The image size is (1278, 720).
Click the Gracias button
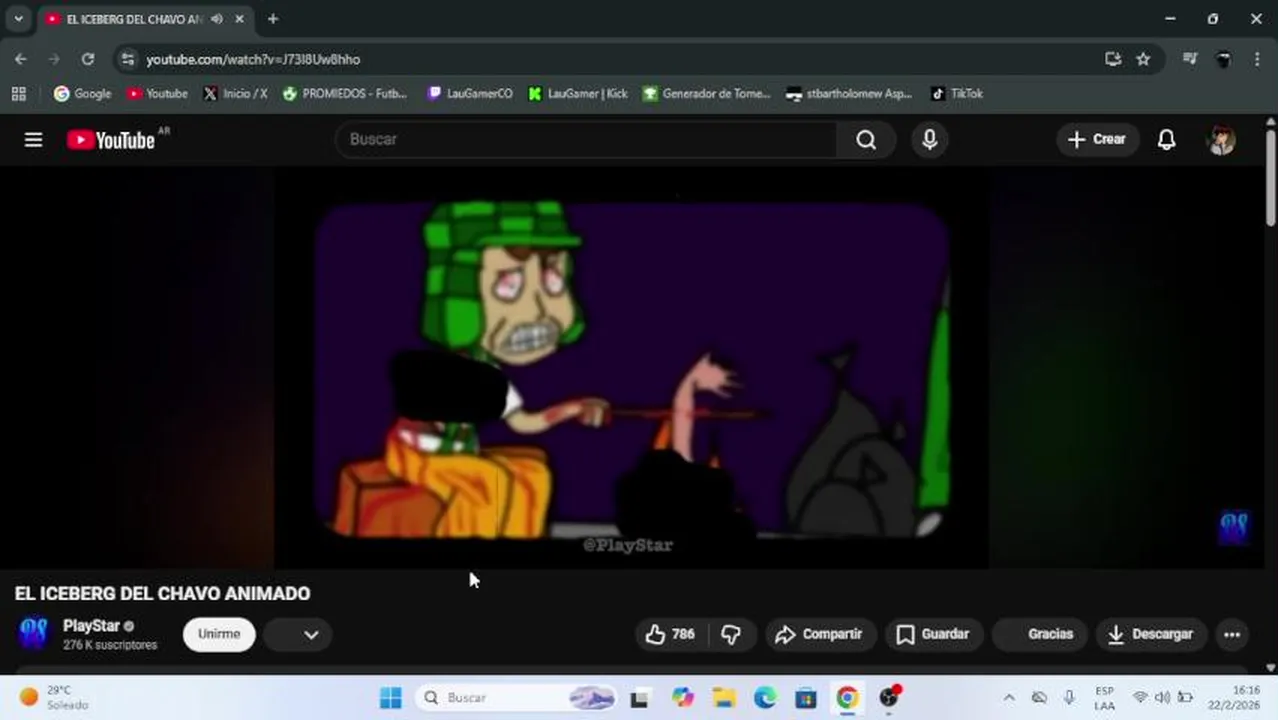(x=1040, y=634)
